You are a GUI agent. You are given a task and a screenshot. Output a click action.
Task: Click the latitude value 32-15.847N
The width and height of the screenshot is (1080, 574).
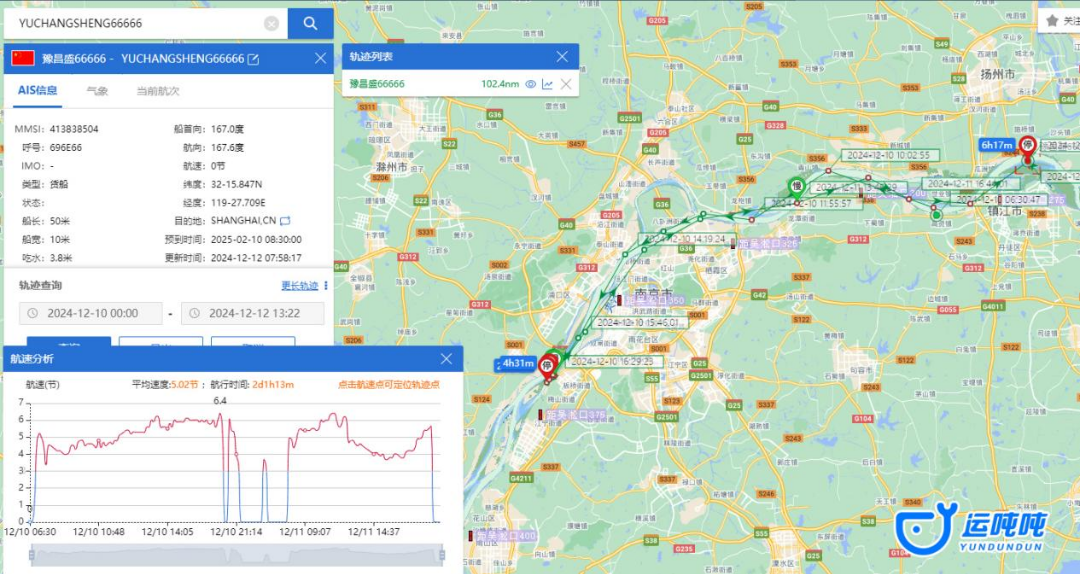(x=236, y=185)
